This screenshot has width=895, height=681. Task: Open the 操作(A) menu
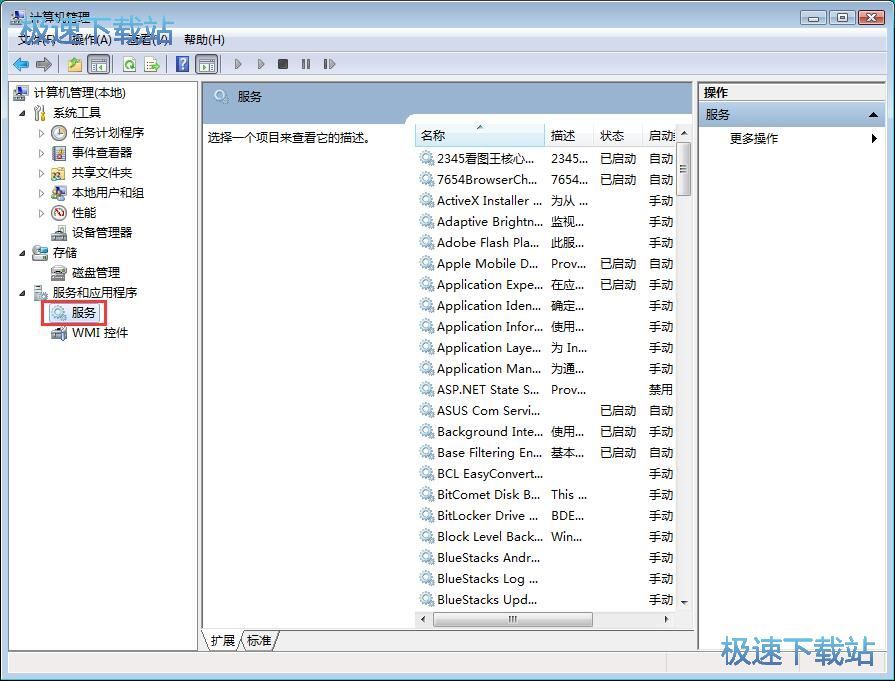point(91,39)
